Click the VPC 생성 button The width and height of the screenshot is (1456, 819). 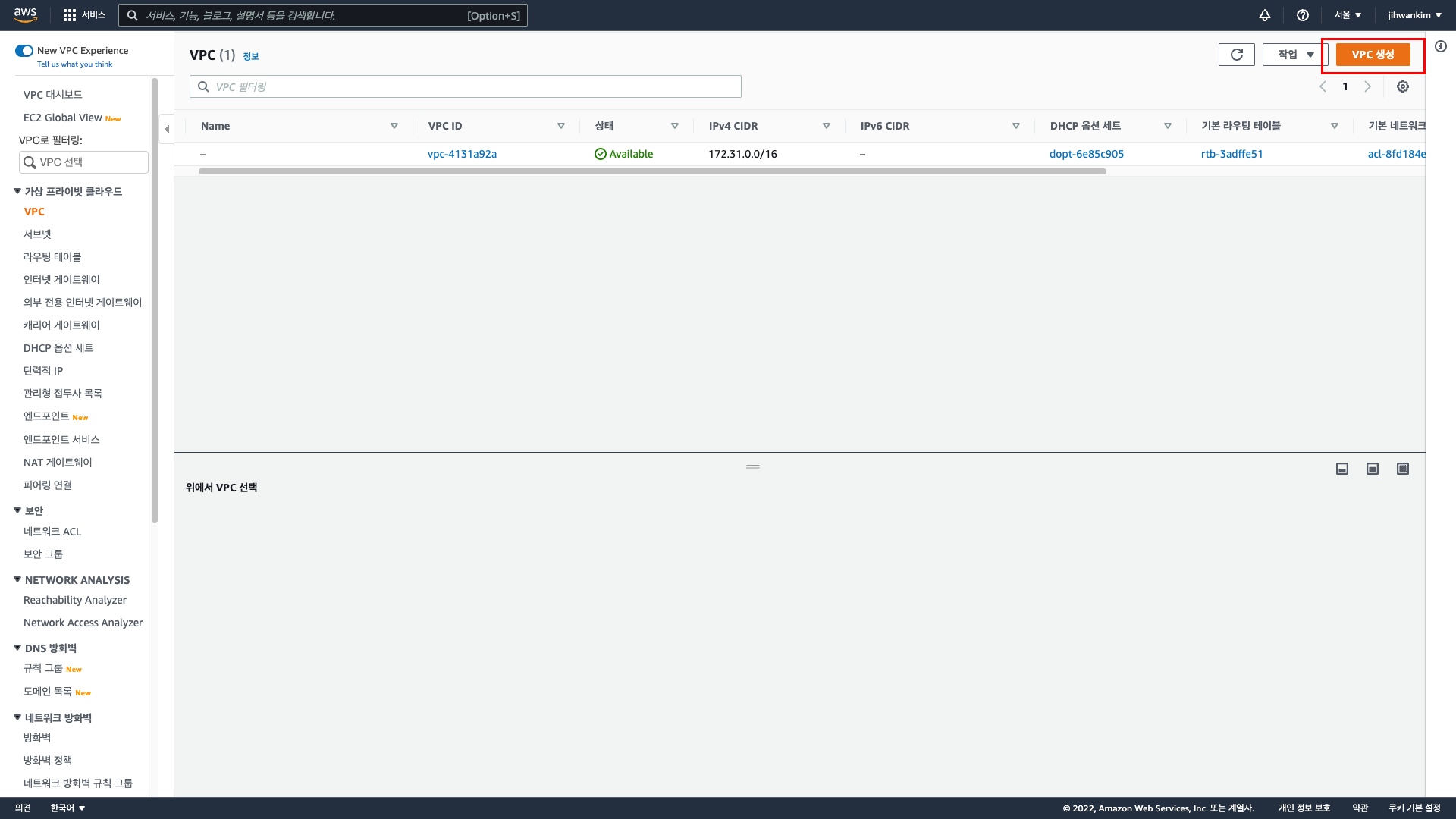tap(1373, 55)
